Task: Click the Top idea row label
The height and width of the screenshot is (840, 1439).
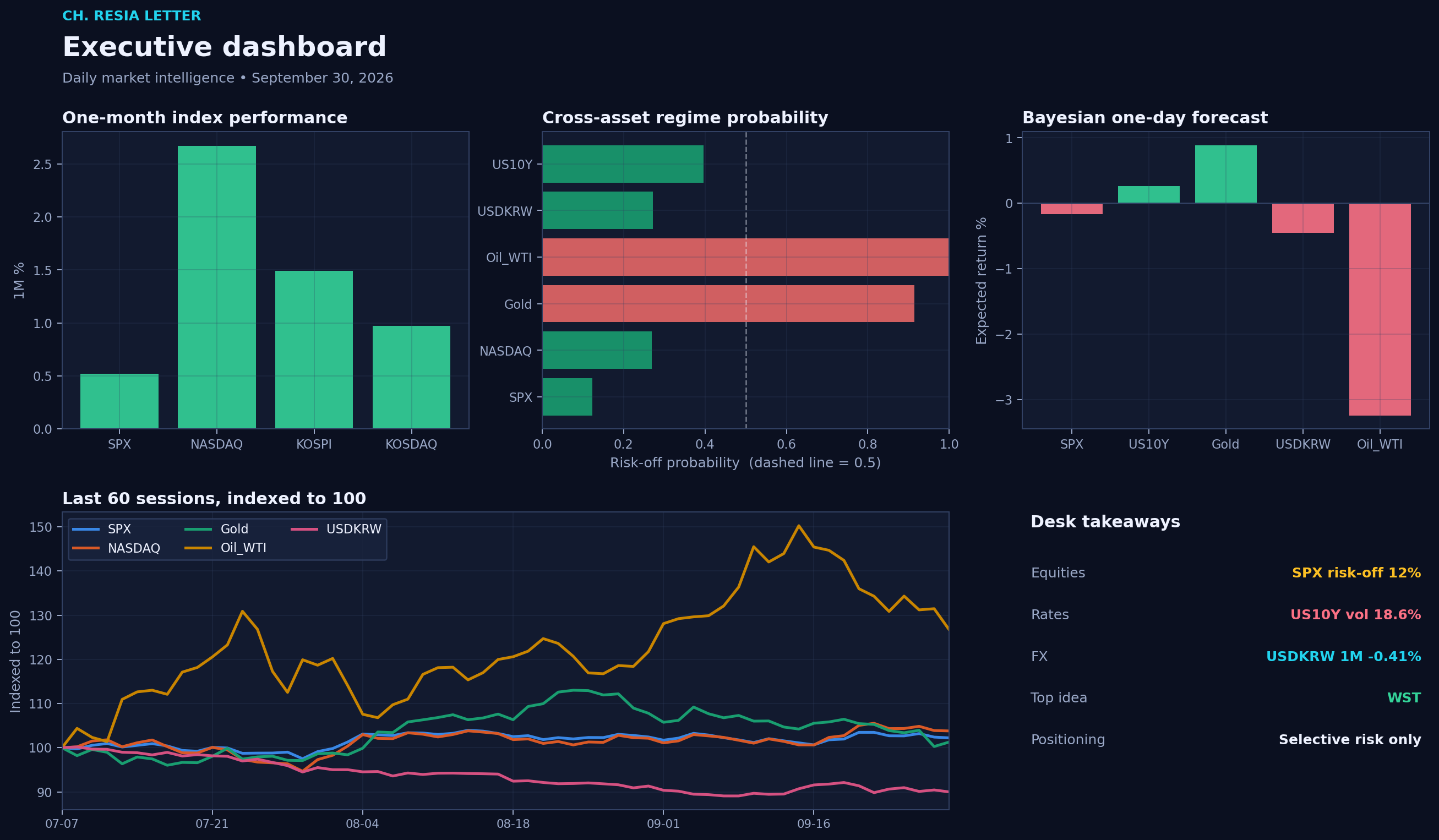Action: [x=1059, y=698]
